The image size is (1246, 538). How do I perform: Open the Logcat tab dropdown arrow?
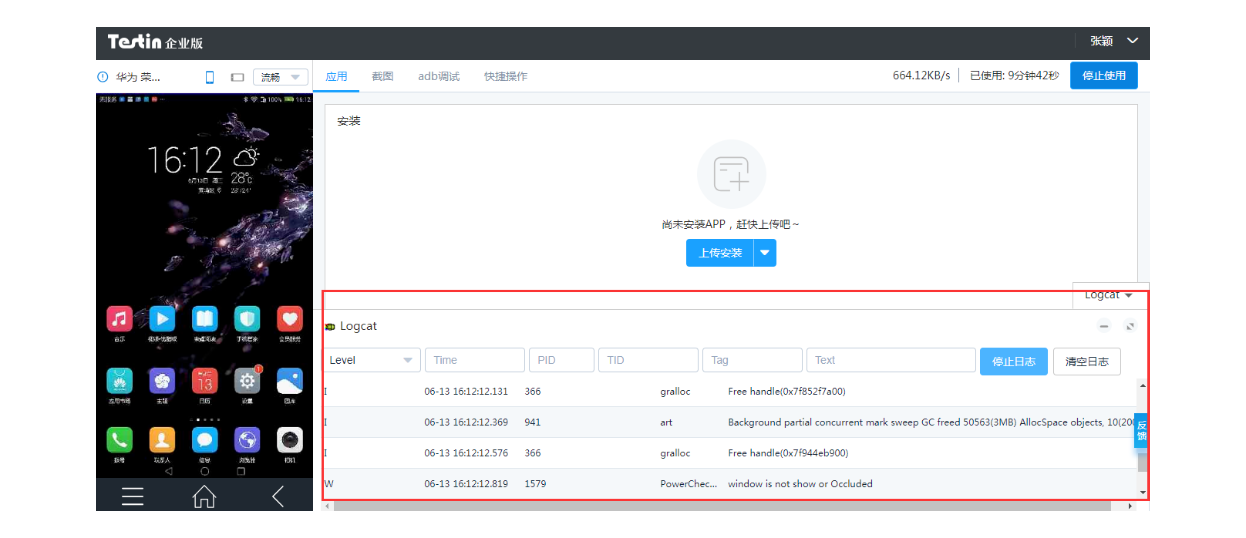1129,296
